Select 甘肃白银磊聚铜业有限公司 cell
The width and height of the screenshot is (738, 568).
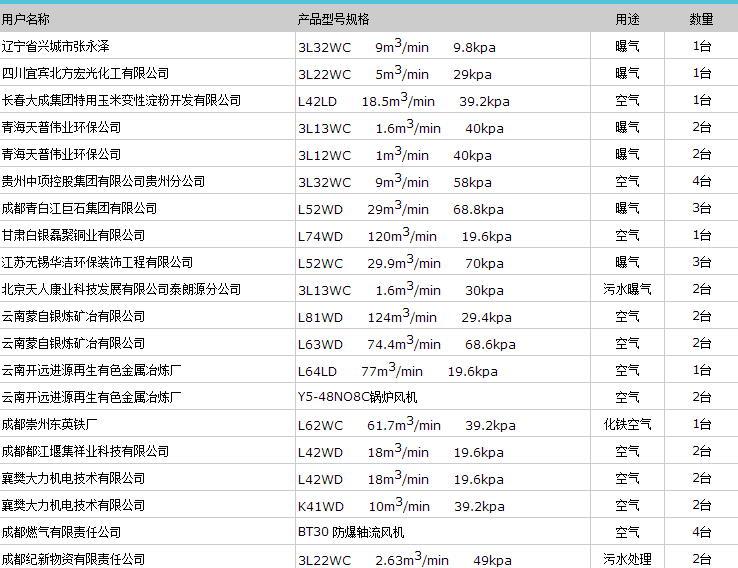pos(73,235)
